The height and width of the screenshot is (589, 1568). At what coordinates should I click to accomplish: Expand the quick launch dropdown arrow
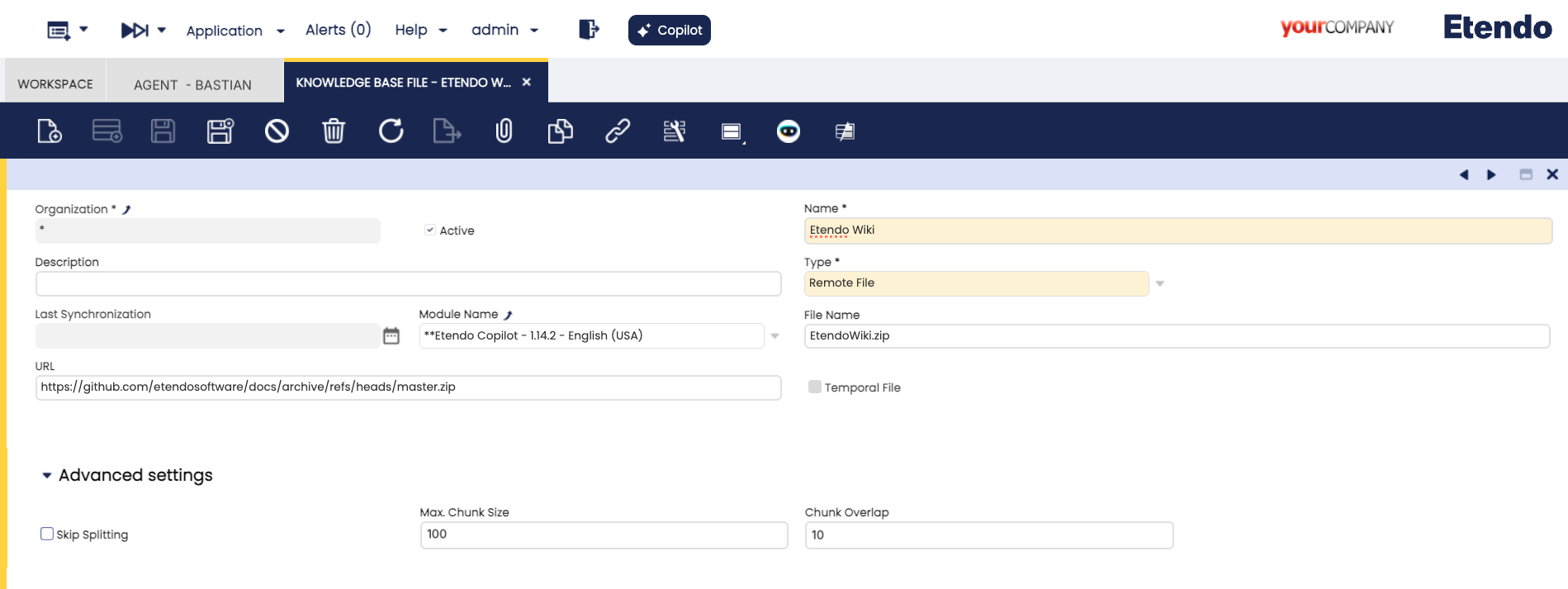(x=162, y=30)
